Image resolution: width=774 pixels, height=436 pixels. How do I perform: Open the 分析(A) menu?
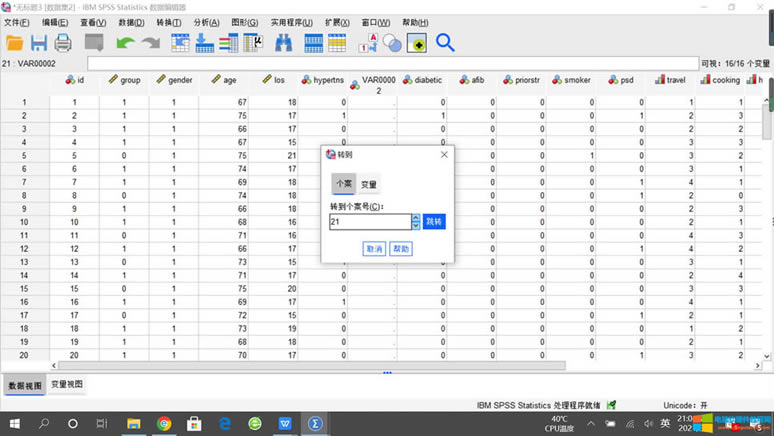206,22
